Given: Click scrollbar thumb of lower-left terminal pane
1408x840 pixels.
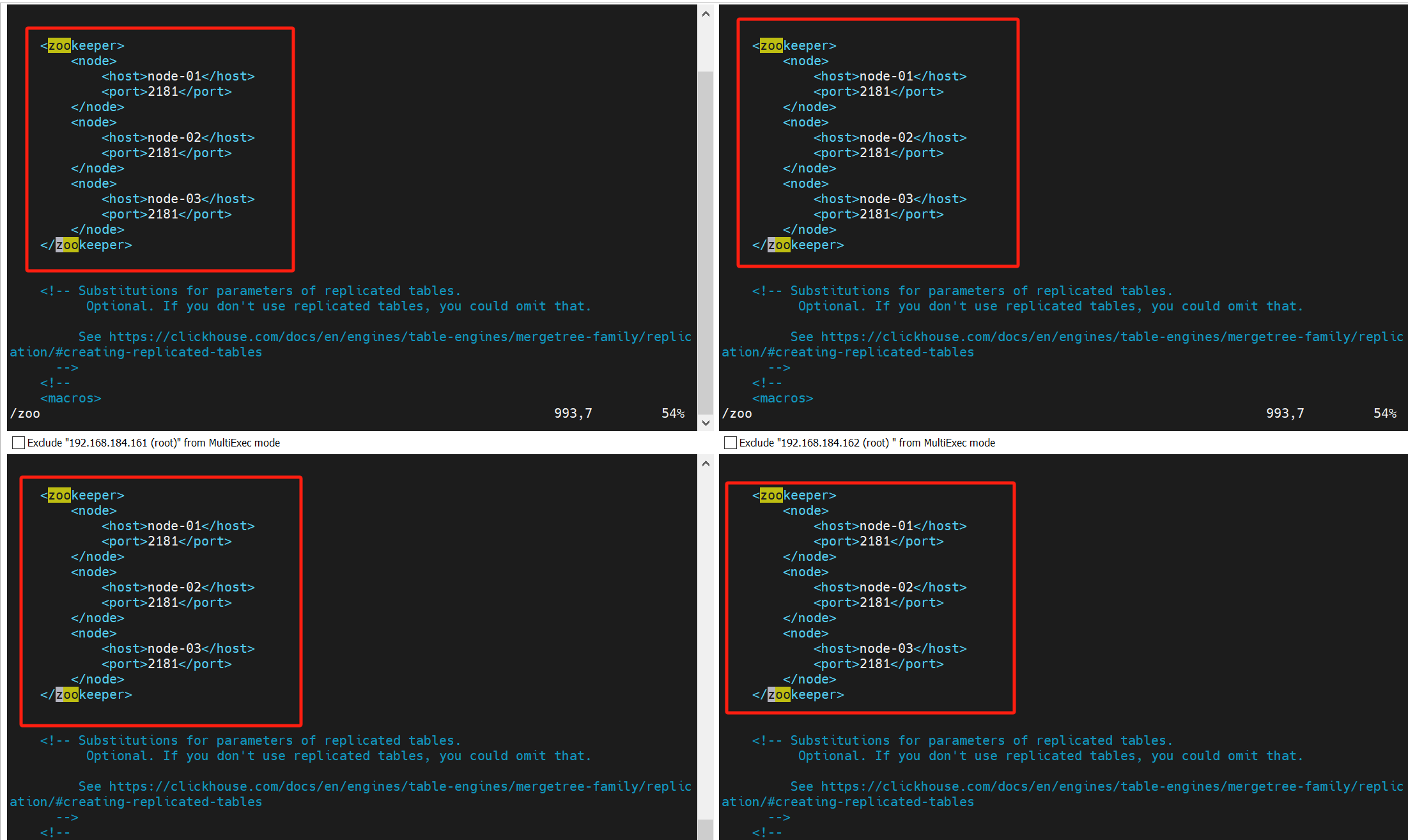Looking at the screenshot, I should coord(706,829).
